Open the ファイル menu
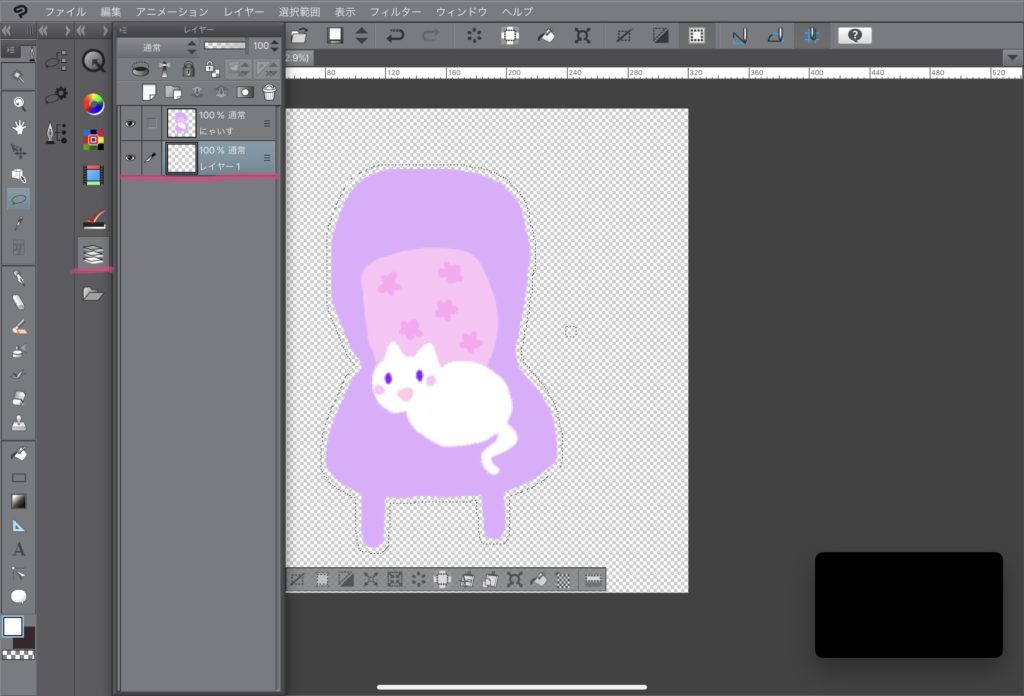This screenshot has width=1024, height=696. [x=65, y=11]
